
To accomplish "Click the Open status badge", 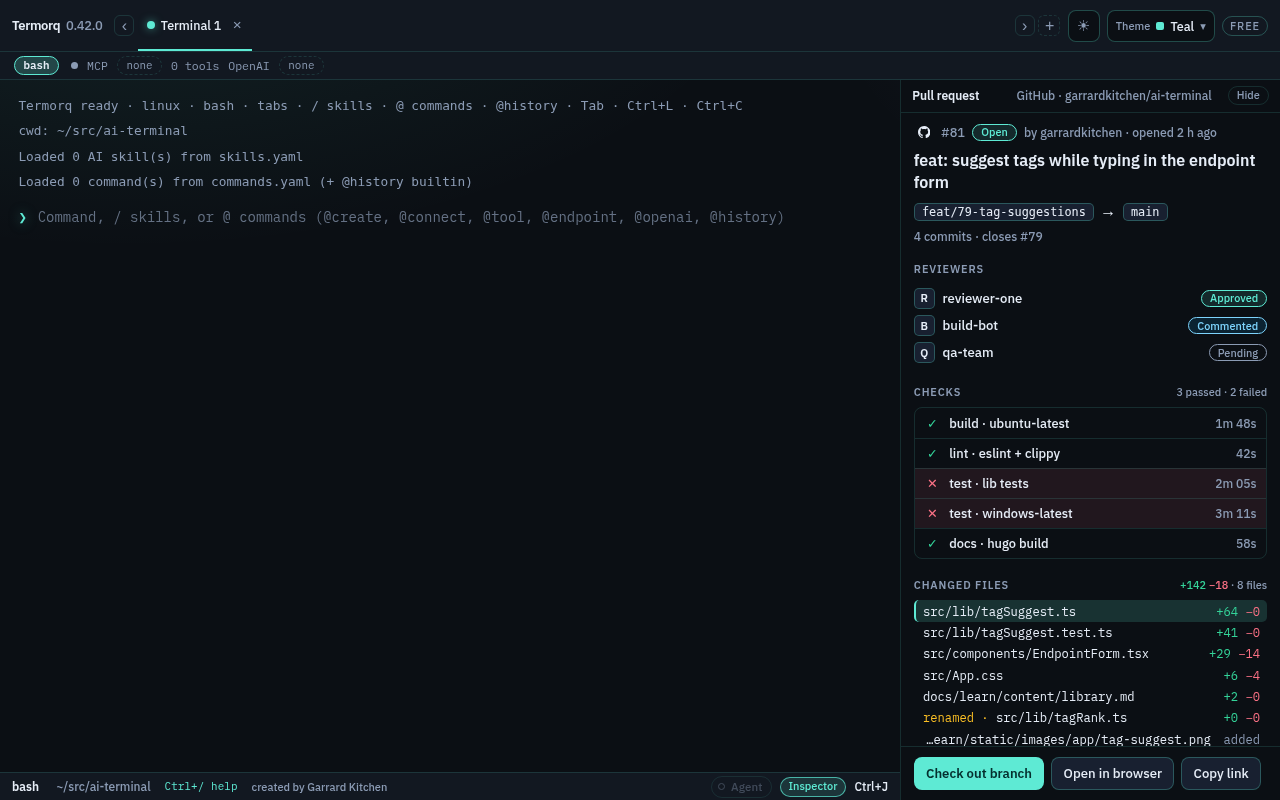I will [x=994, y=132].
